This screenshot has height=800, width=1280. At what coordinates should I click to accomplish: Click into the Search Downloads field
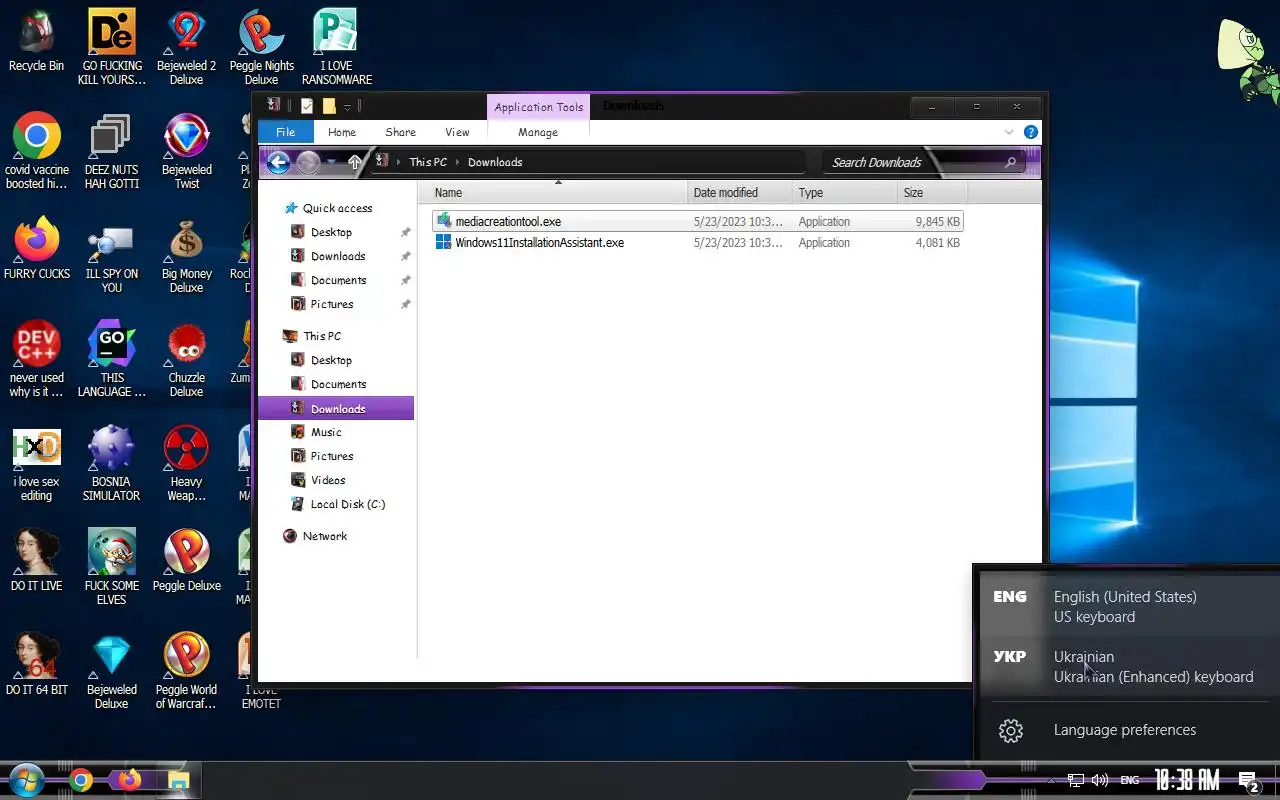click(923, 162)
